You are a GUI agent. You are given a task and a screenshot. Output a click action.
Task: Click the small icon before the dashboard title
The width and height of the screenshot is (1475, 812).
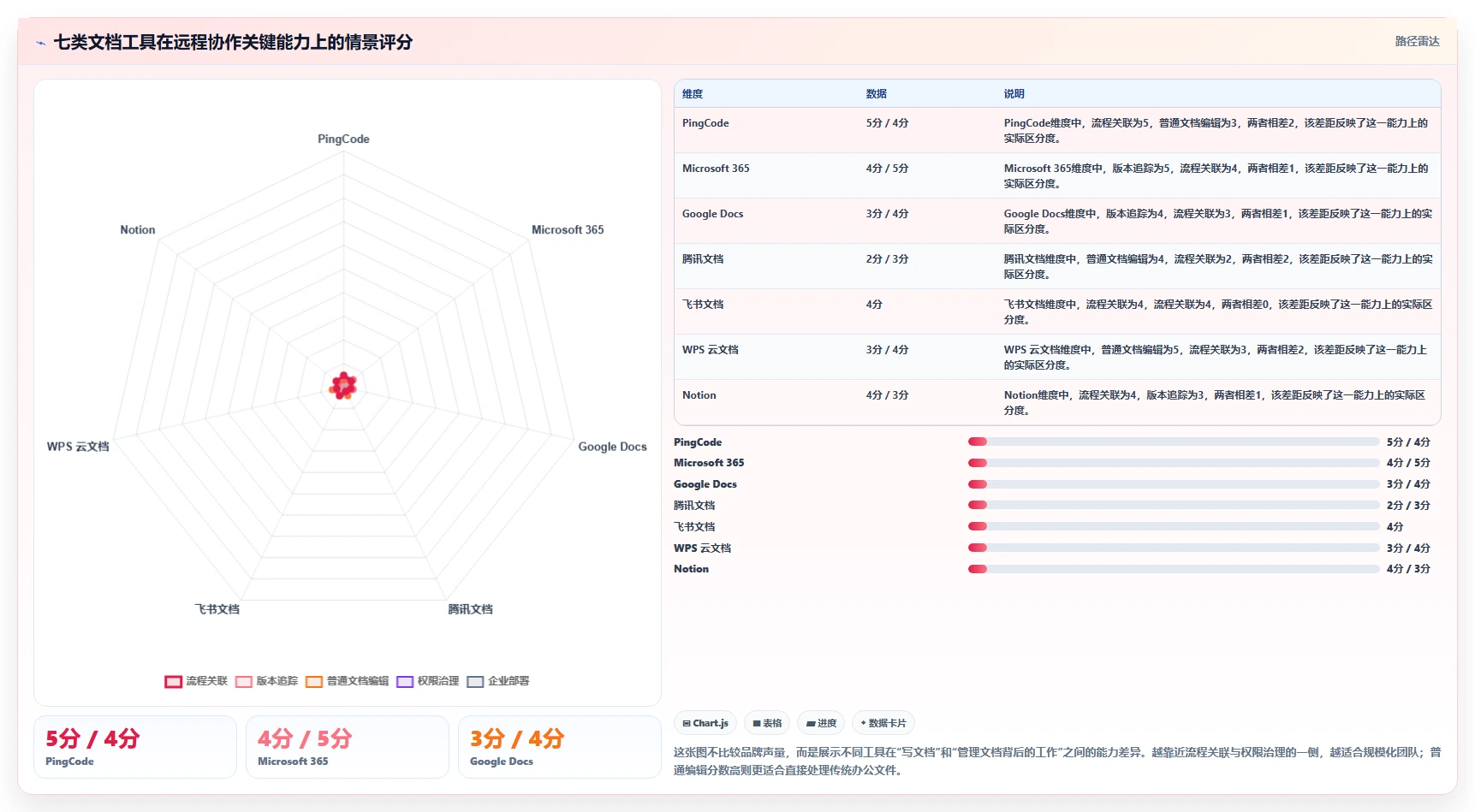tap(40, 43)
